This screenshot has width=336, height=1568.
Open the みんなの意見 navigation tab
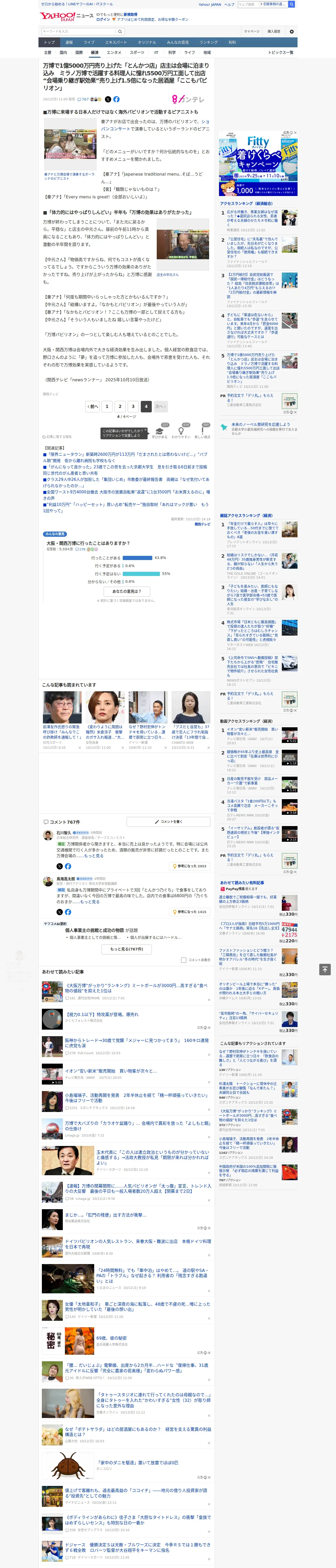tap(177, 43)
